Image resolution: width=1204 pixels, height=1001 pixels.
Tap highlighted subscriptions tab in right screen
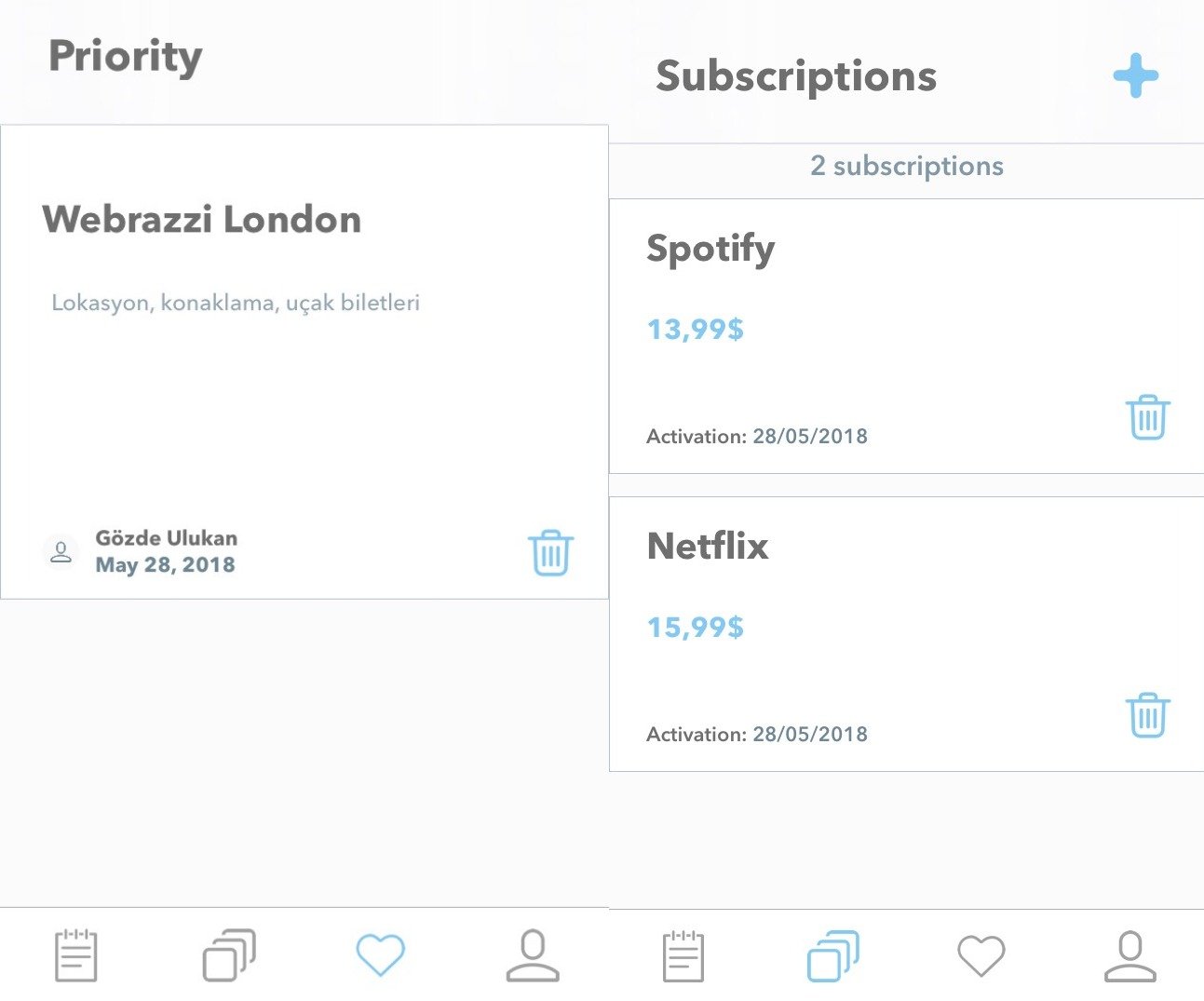[x=832, y=956]
